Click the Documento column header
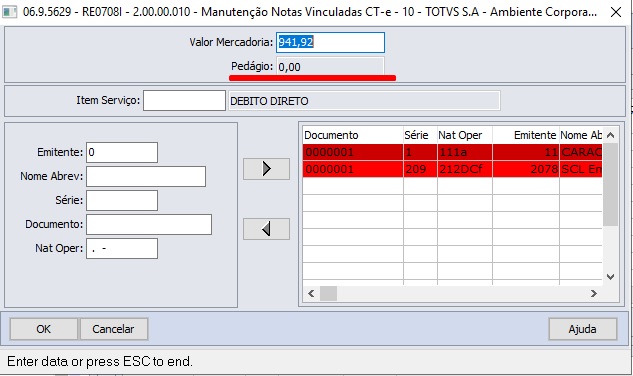Viewport: 633px width, 376px height. coord(353,135)
